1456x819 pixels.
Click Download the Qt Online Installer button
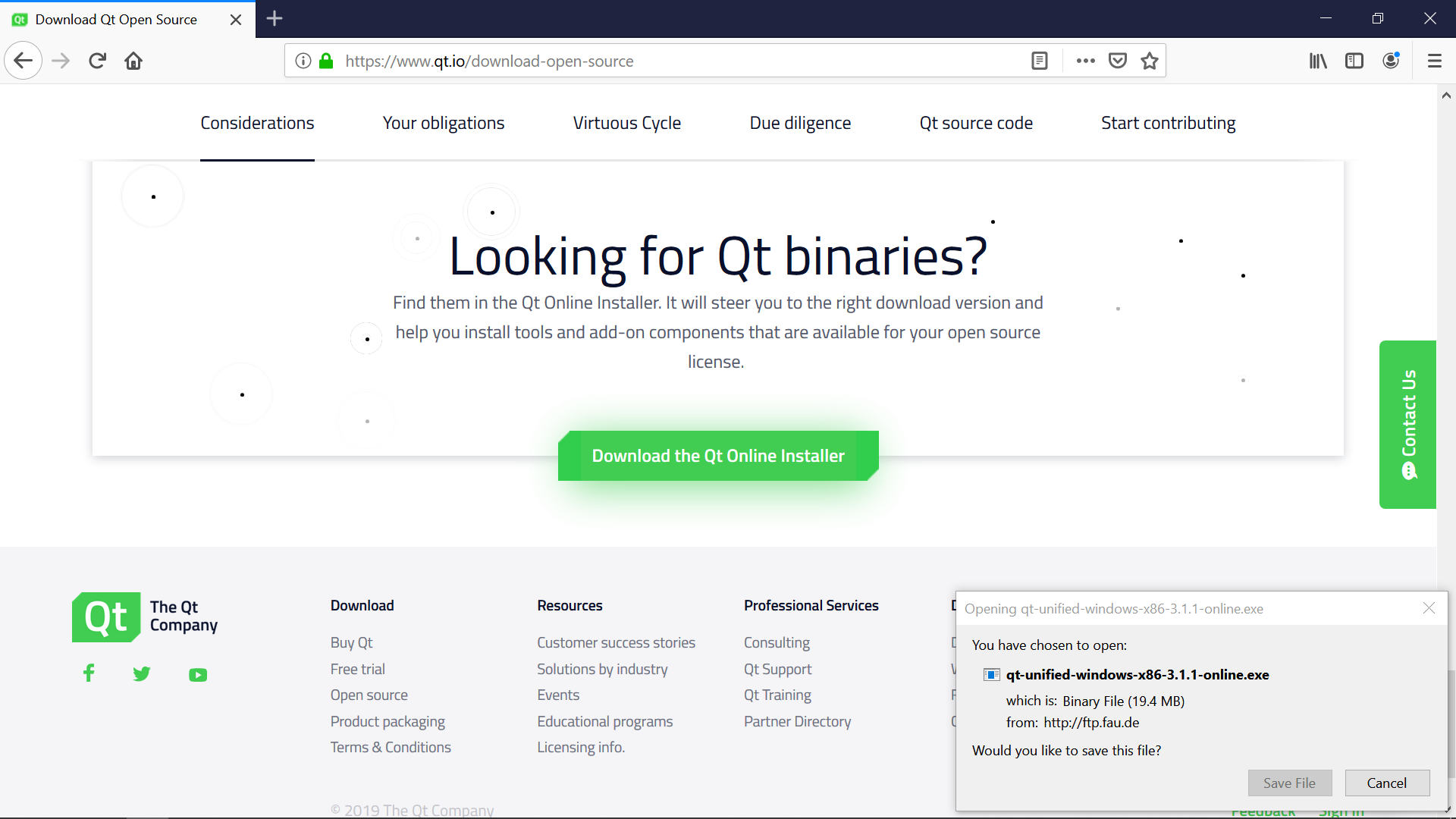click(x=718, y=456)
